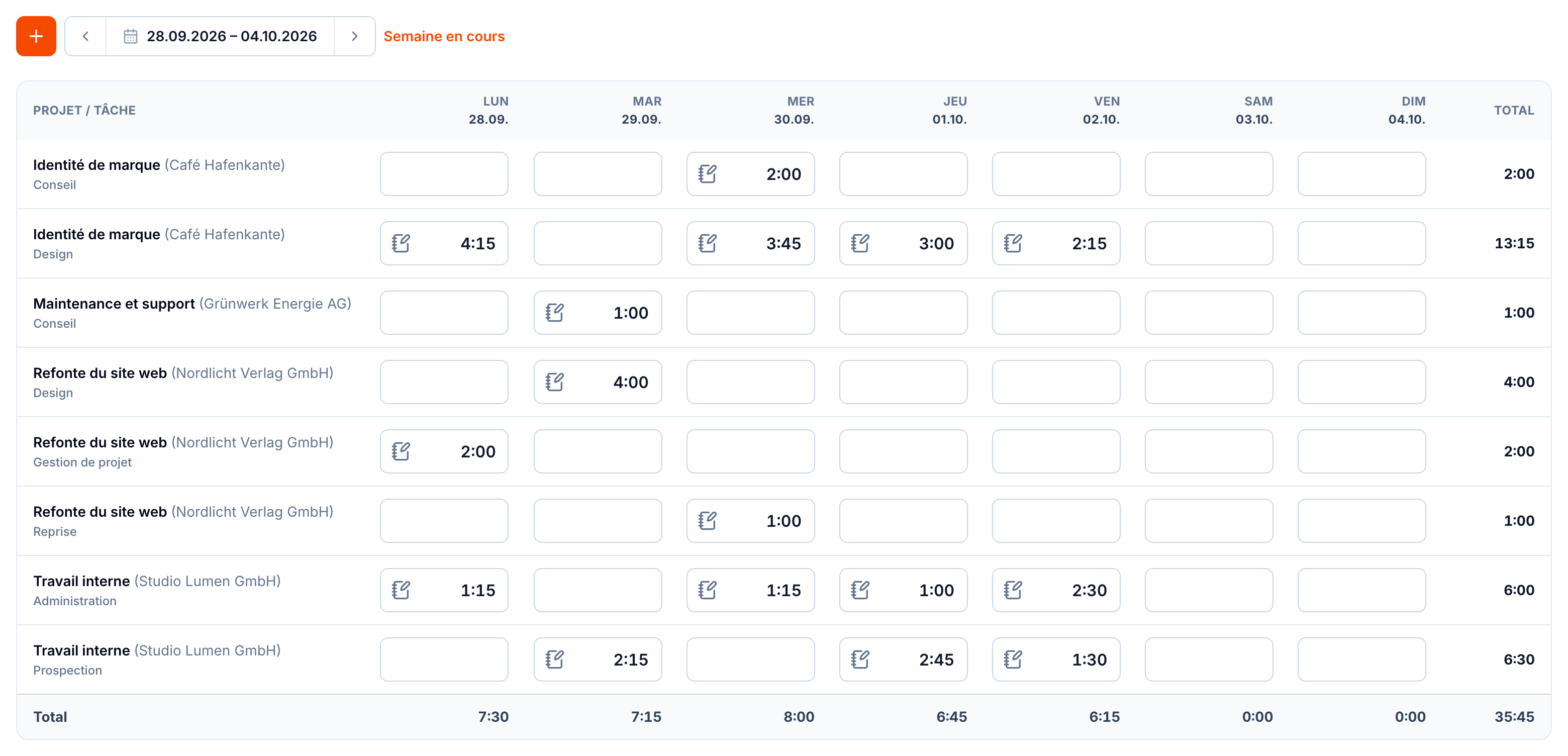Viewport: 1568px width, 756px height.
Task: Go to the previous week
Action: [x=86, y=37]
